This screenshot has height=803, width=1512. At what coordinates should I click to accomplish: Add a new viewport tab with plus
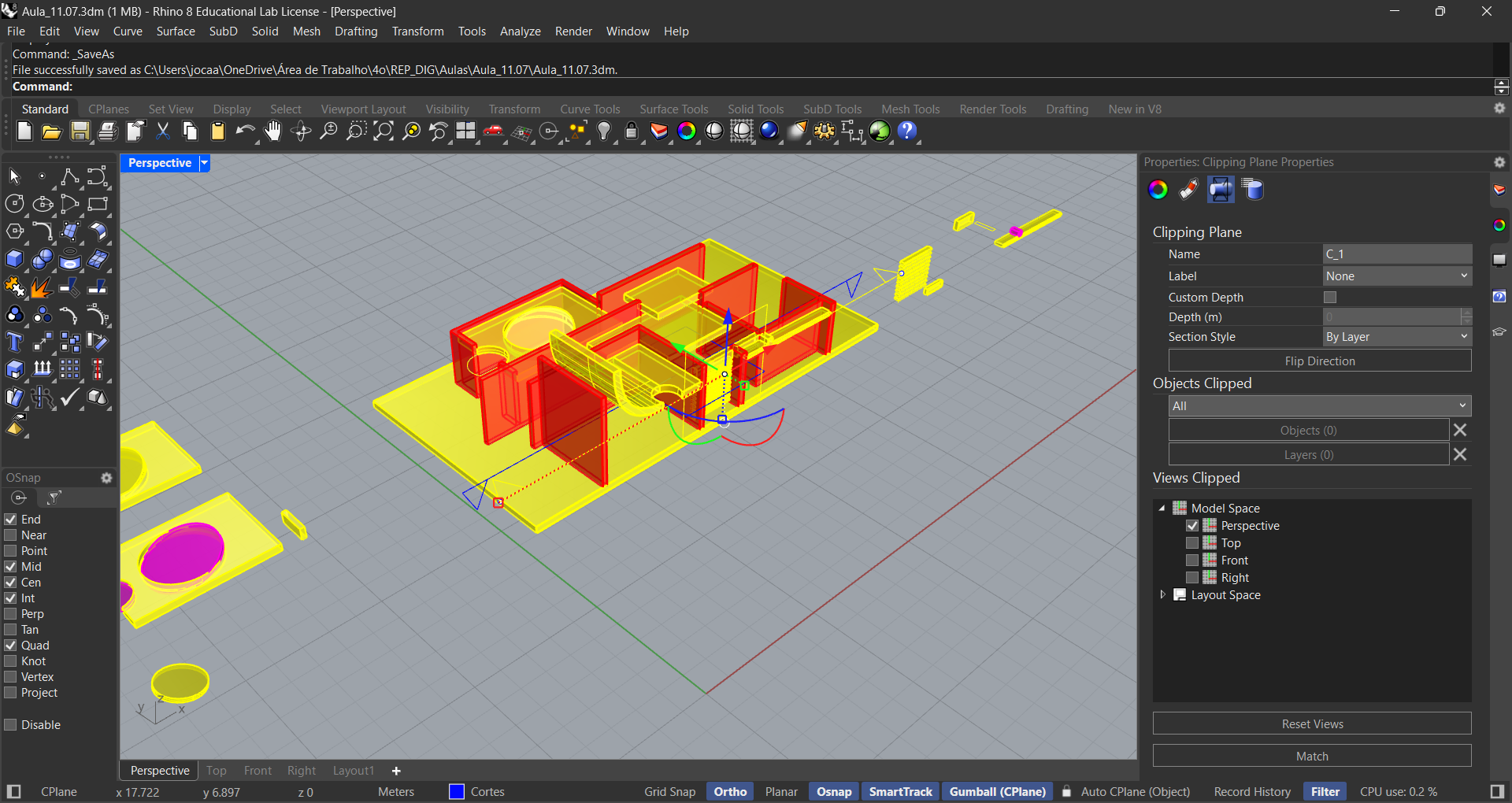pyautogui.click(x=396, y=771)
